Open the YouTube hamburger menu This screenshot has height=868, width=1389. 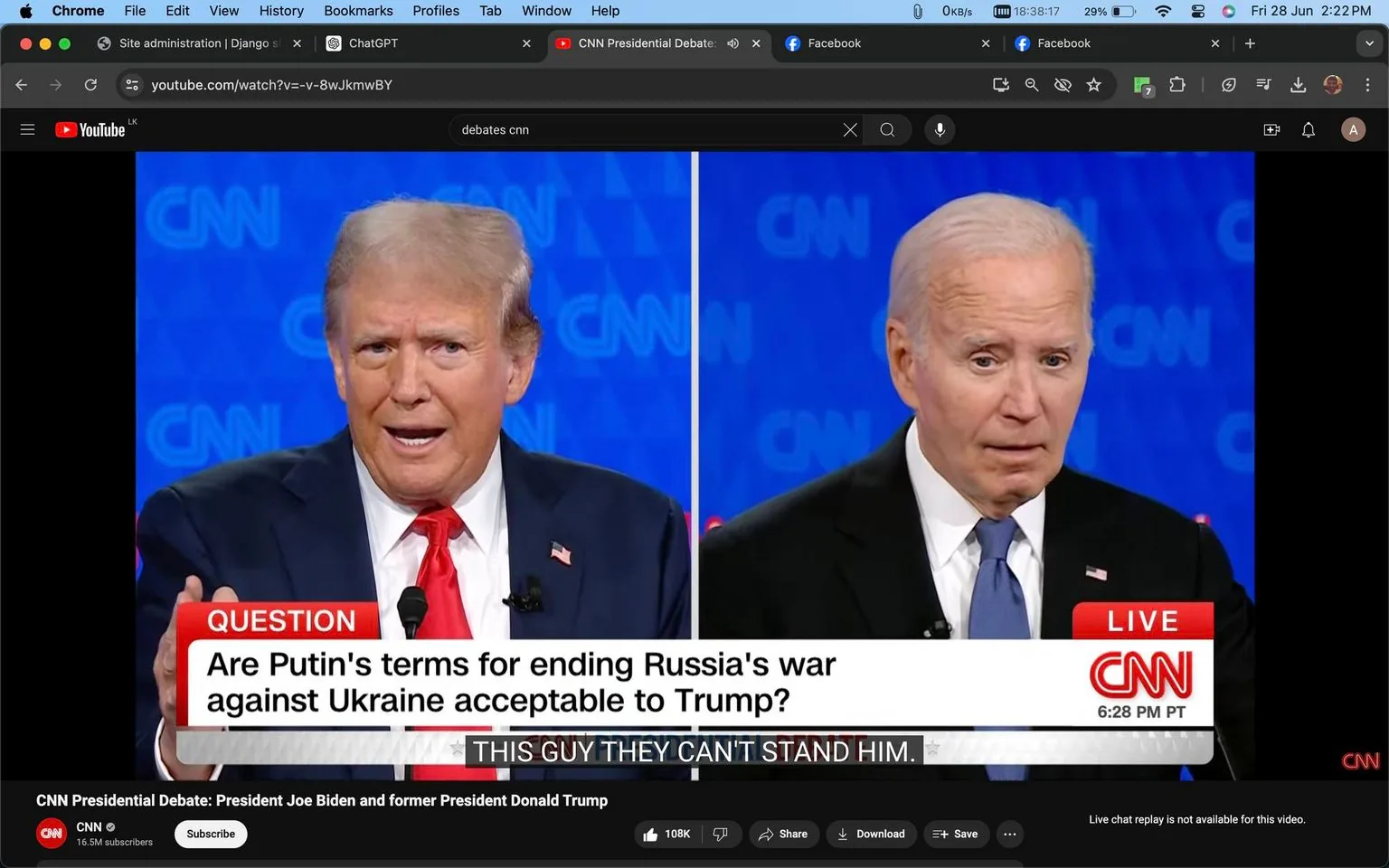27,129
